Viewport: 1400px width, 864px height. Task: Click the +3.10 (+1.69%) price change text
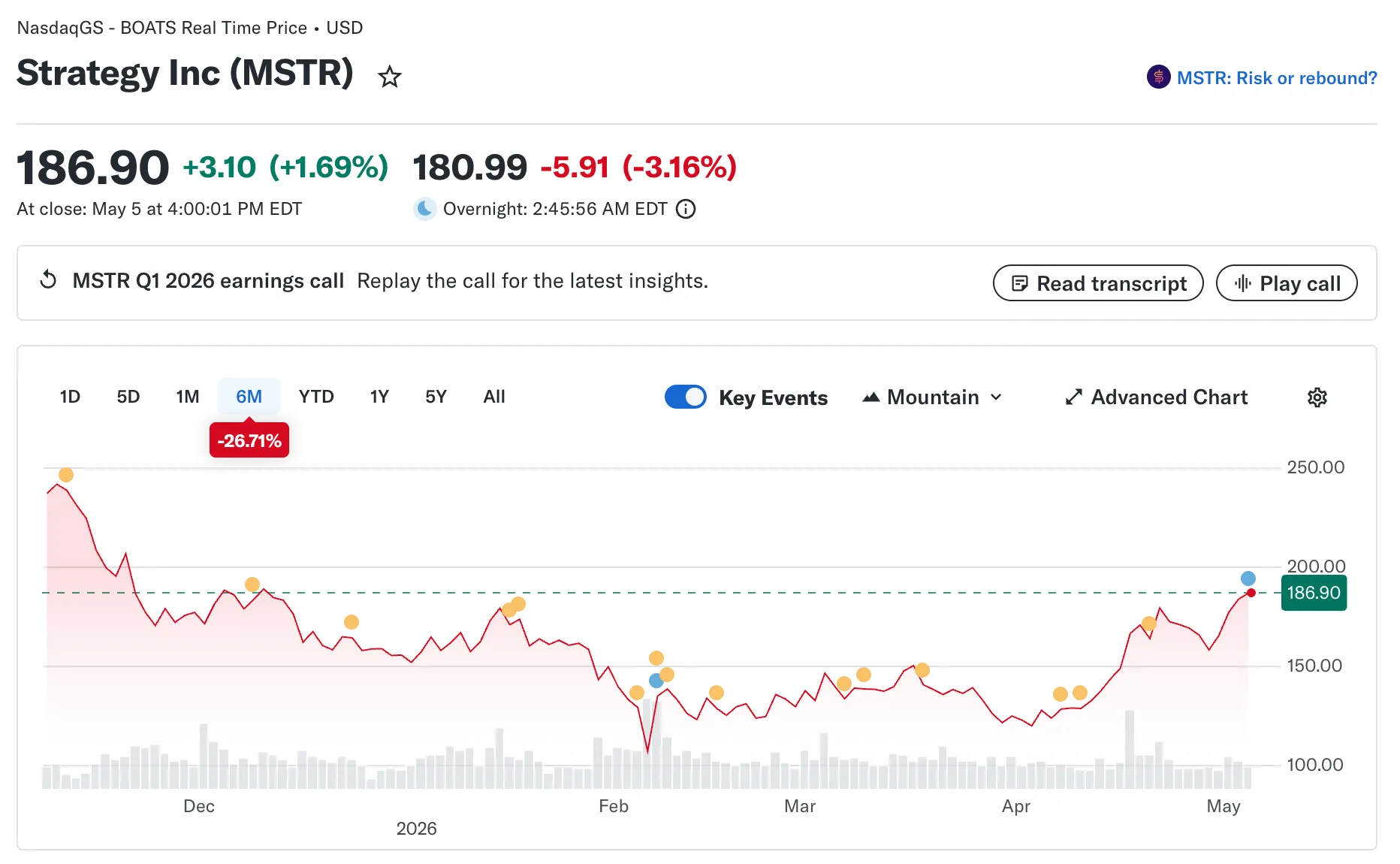pyautogui.click(x=285, y=167)
